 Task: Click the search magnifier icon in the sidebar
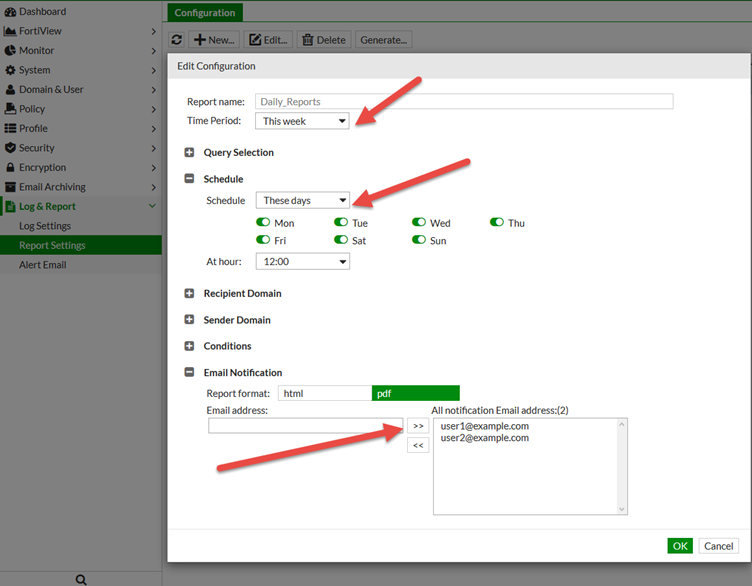pos(81,579)
